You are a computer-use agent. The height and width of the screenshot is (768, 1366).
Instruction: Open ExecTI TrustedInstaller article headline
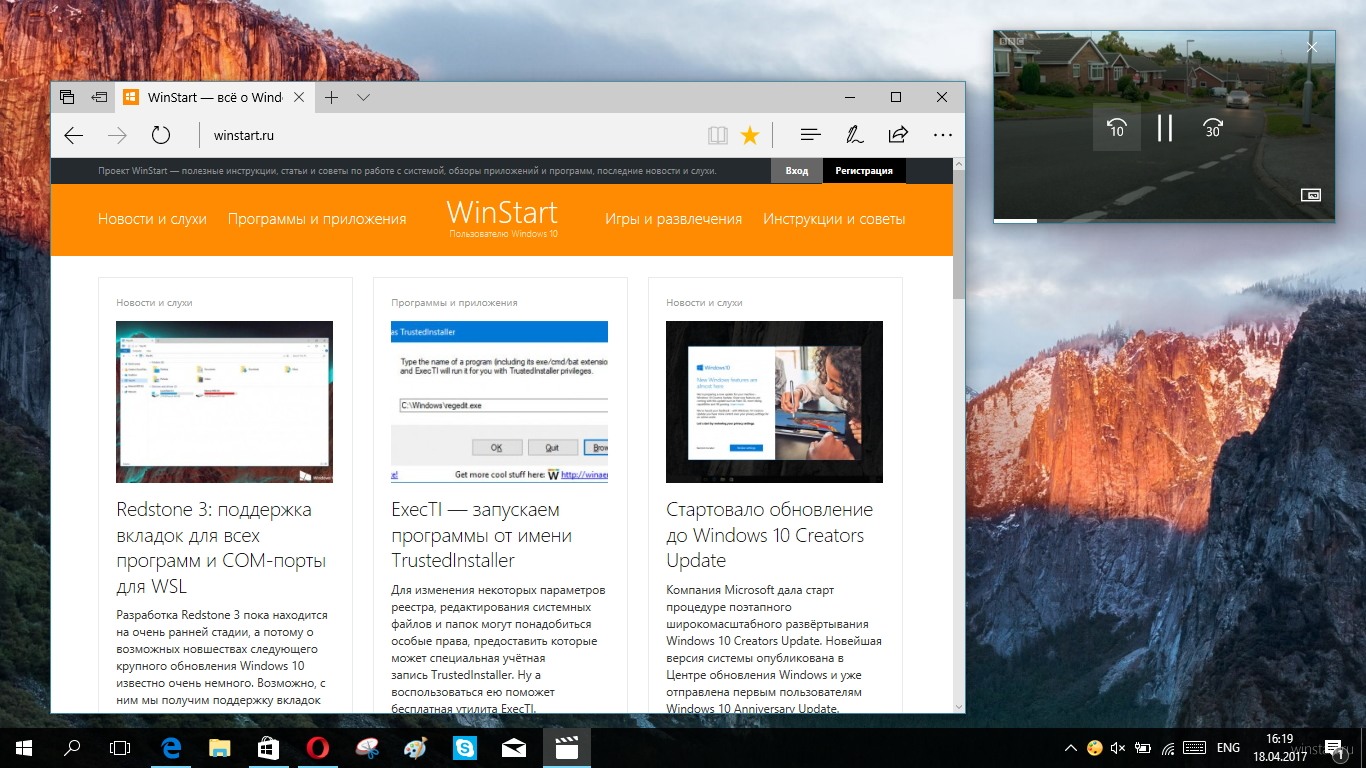pos(482,535)
